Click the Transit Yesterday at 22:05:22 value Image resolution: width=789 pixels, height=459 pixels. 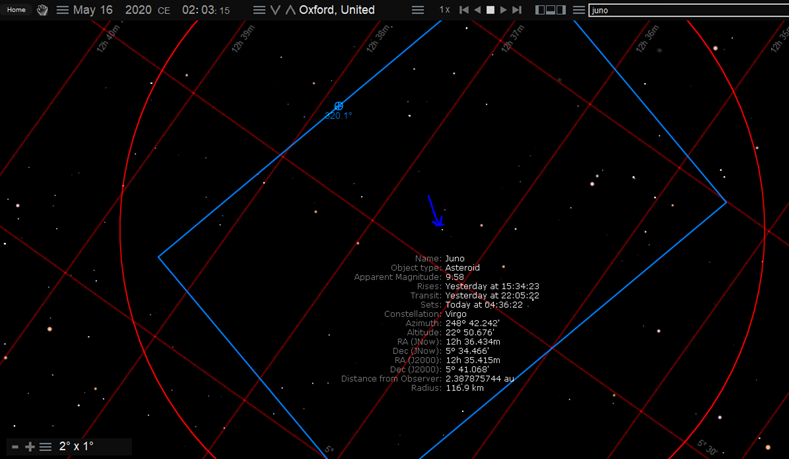[x=492, y=295]
